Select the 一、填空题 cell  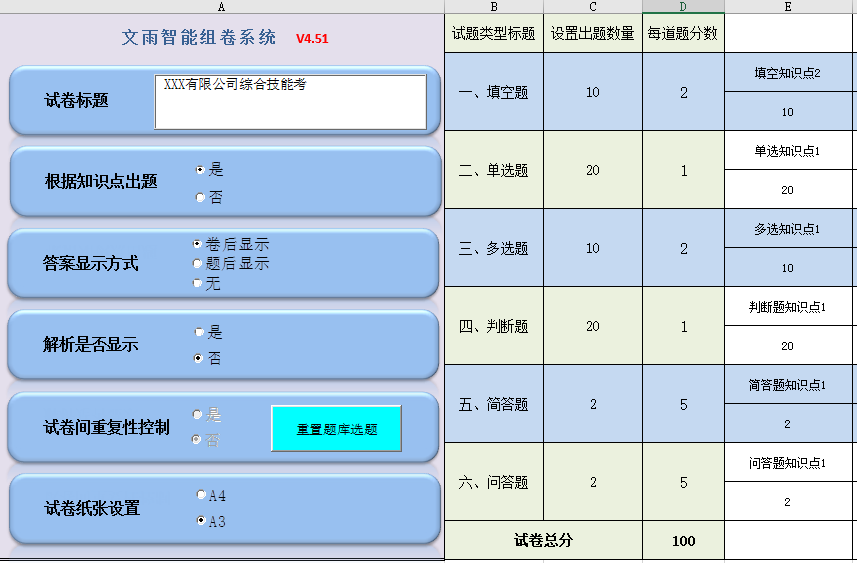click(494, 92)
